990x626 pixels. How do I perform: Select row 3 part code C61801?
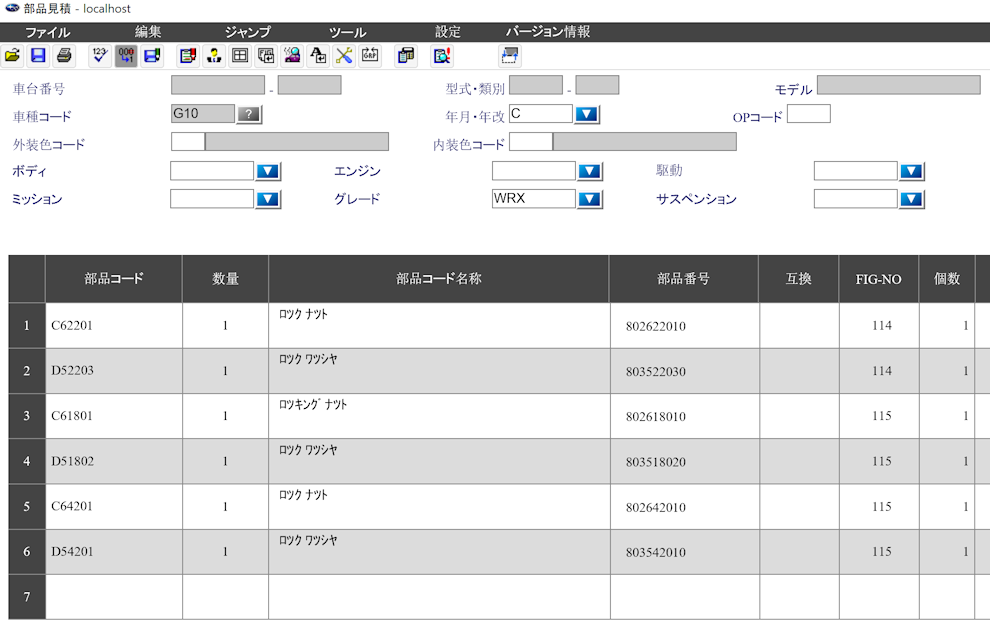pos(113,416)
